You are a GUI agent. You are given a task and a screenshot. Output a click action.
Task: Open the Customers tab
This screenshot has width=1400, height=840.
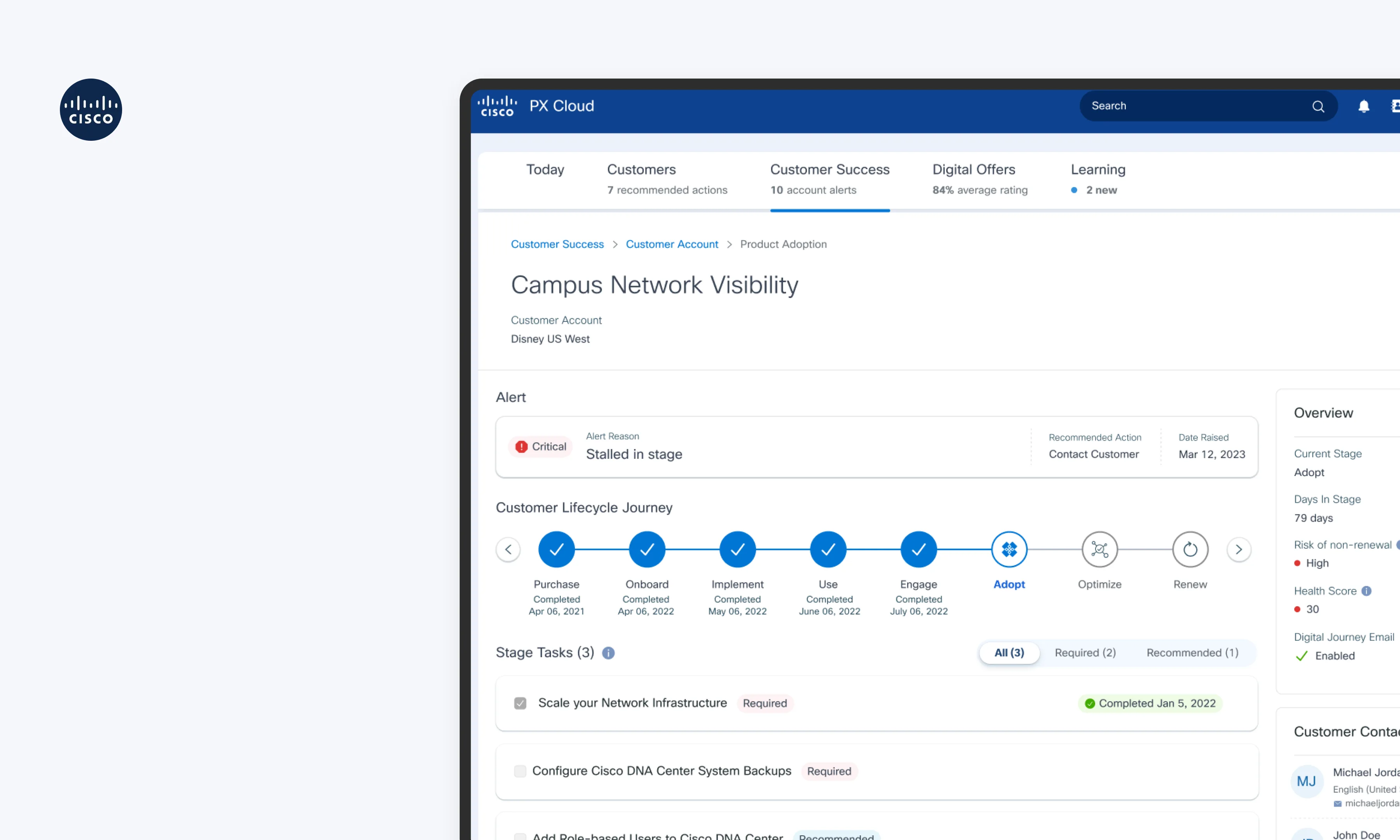click(667, 179)
